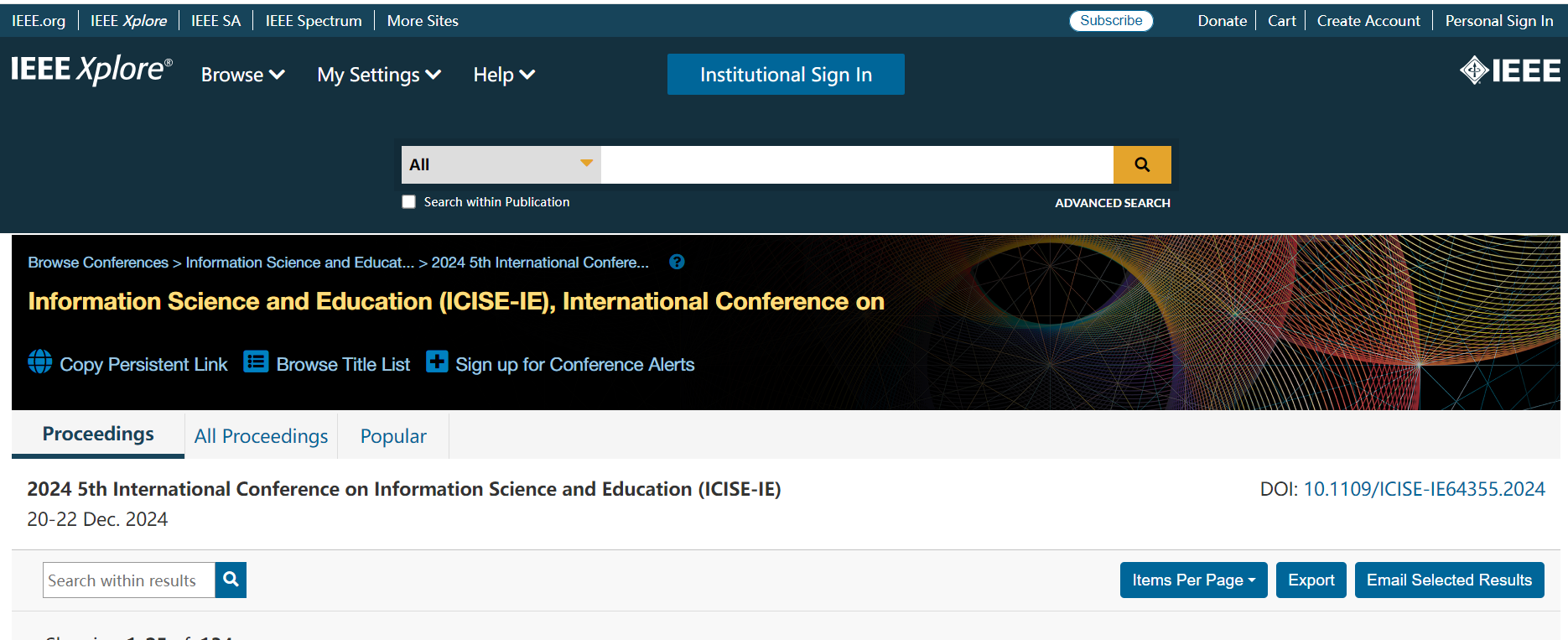Enable the Search within Publication checkbox

point(408,202)
